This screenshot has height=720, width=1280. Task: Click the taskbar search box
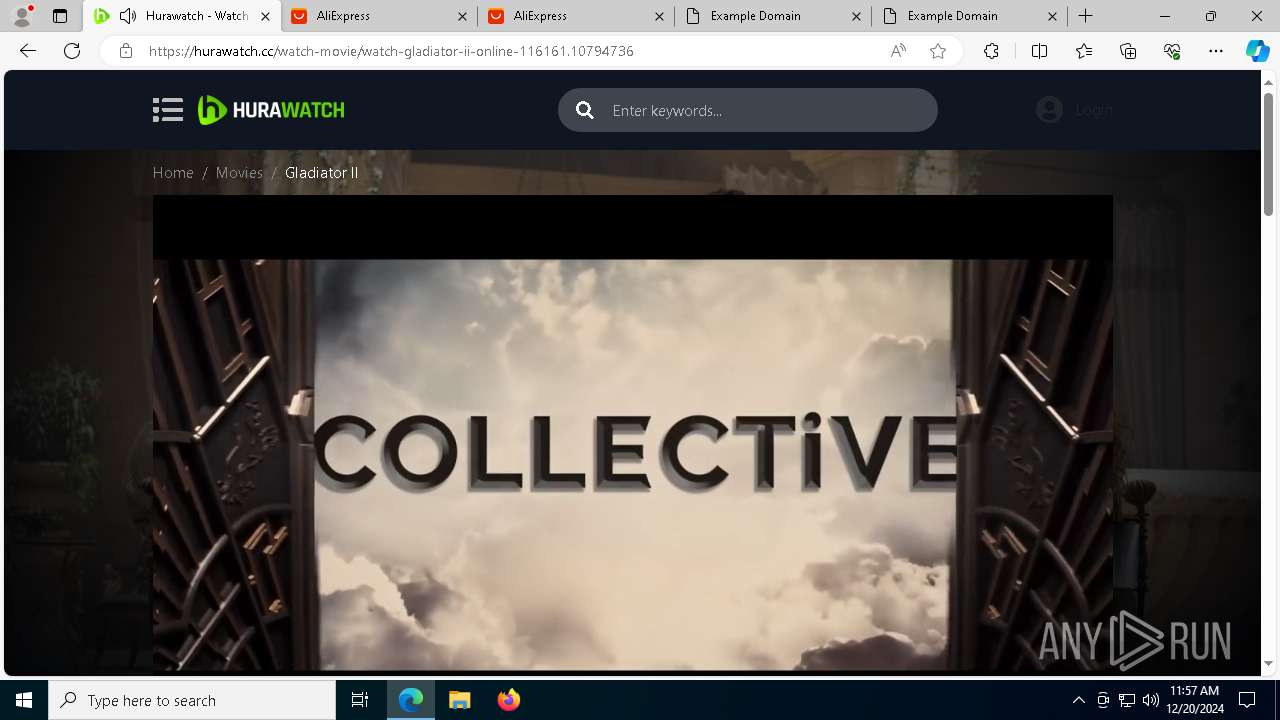point(192,700)
